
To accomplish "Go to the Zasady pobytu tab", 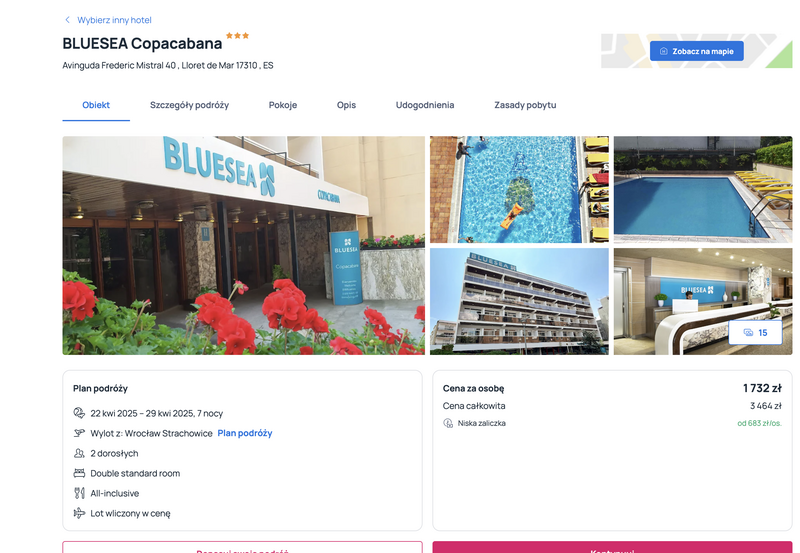I will pos(525,105).
